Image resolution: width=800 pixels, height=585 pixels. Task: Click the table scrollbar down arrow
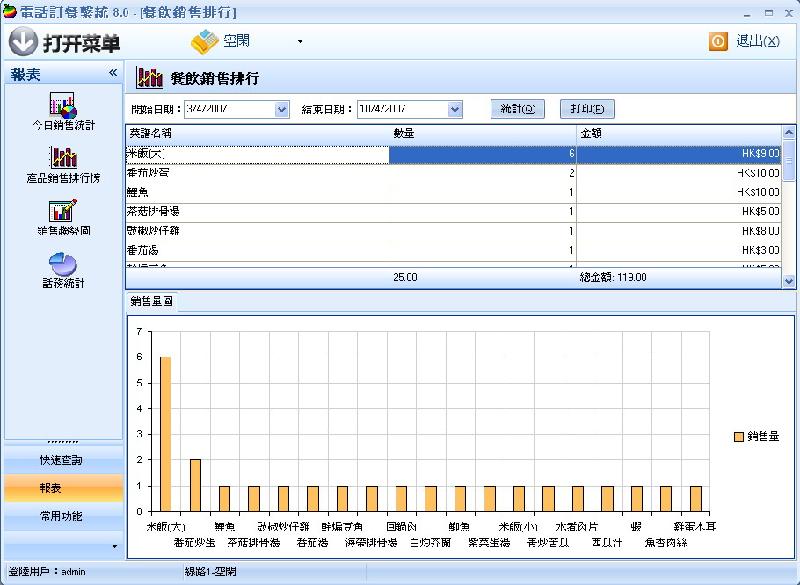point(789,282)
